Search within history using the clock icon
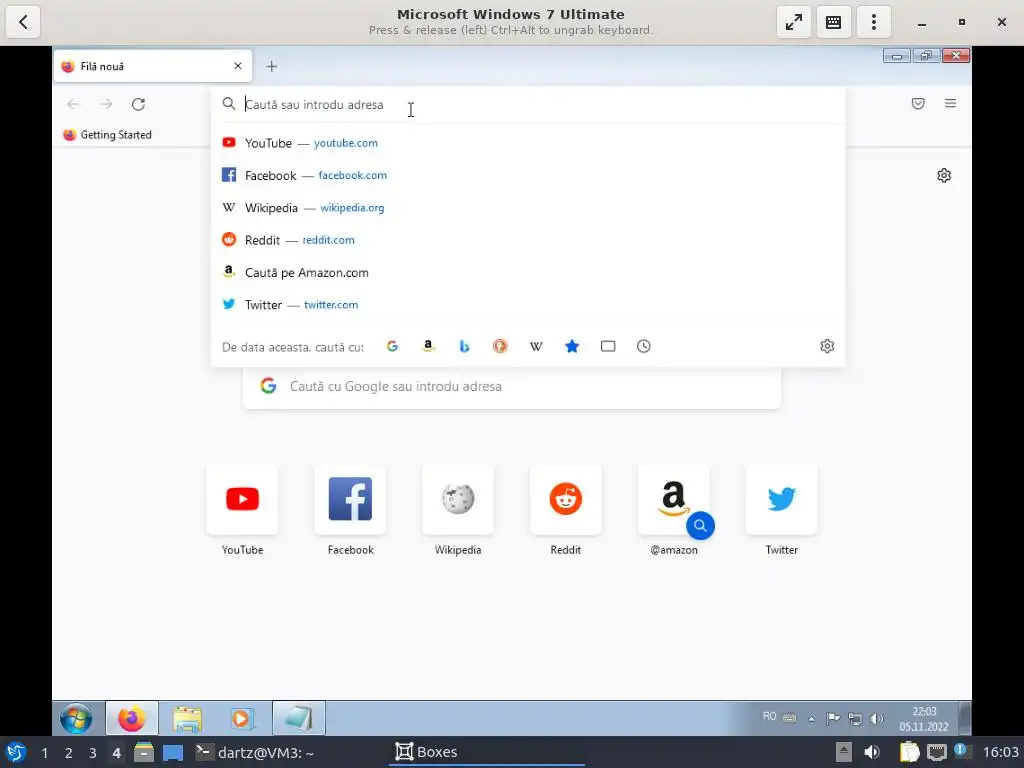The height and width of the screenshot is (768, 1024). coord(643,346)
